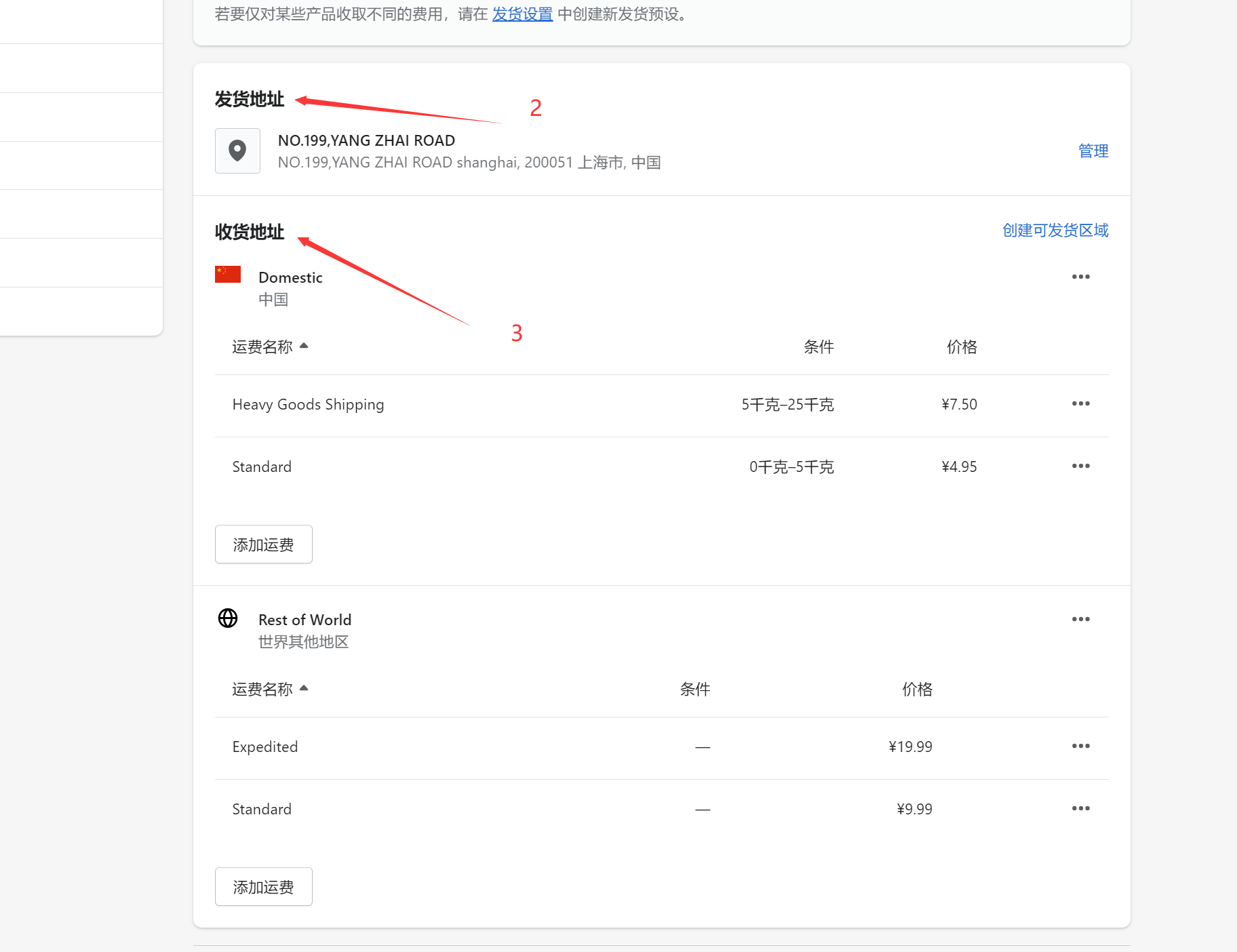The height and width of the screenshot is (952, 1237).
Task: Click the China flag icon for Domestic
Action: (x=228, y=274)
